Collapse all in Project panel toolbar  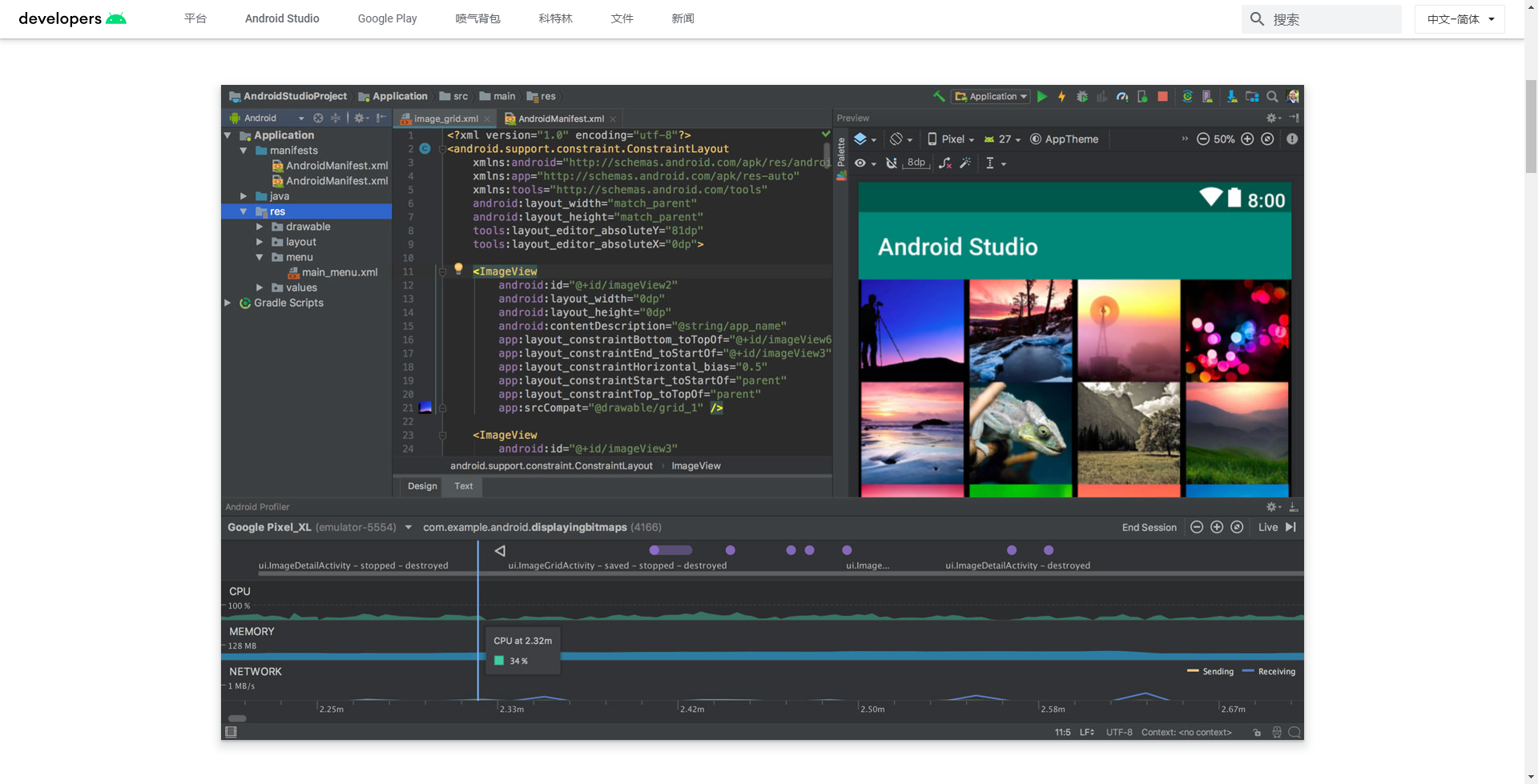pos(336,118)
